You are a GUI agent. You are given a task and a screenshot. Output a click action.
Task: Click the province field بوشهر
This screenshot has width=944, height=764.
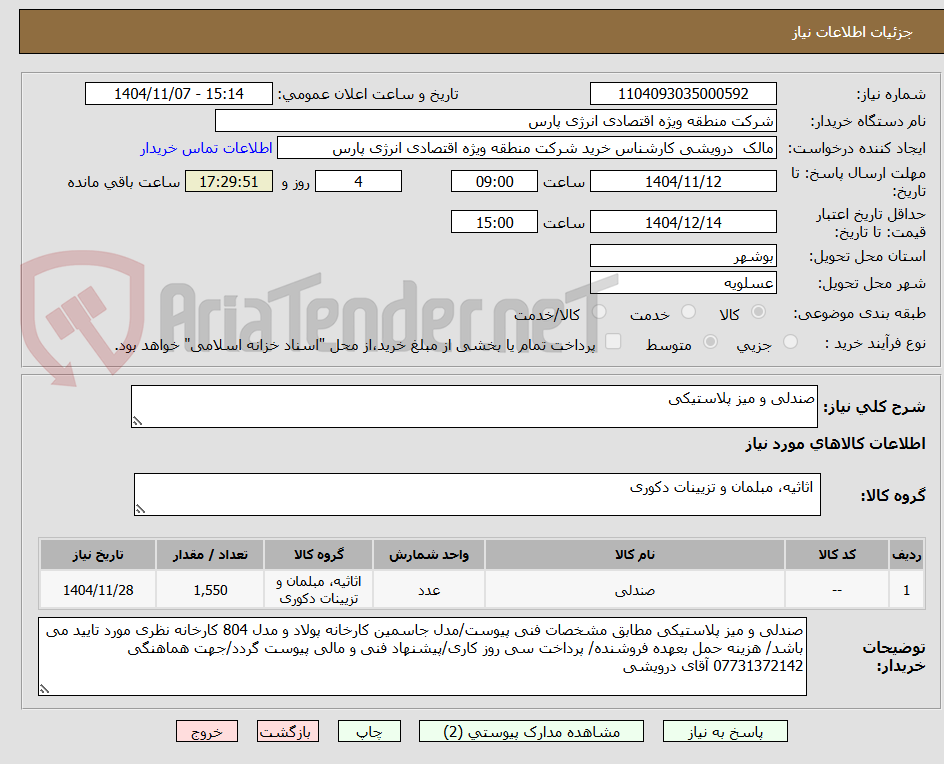[683, 256]
